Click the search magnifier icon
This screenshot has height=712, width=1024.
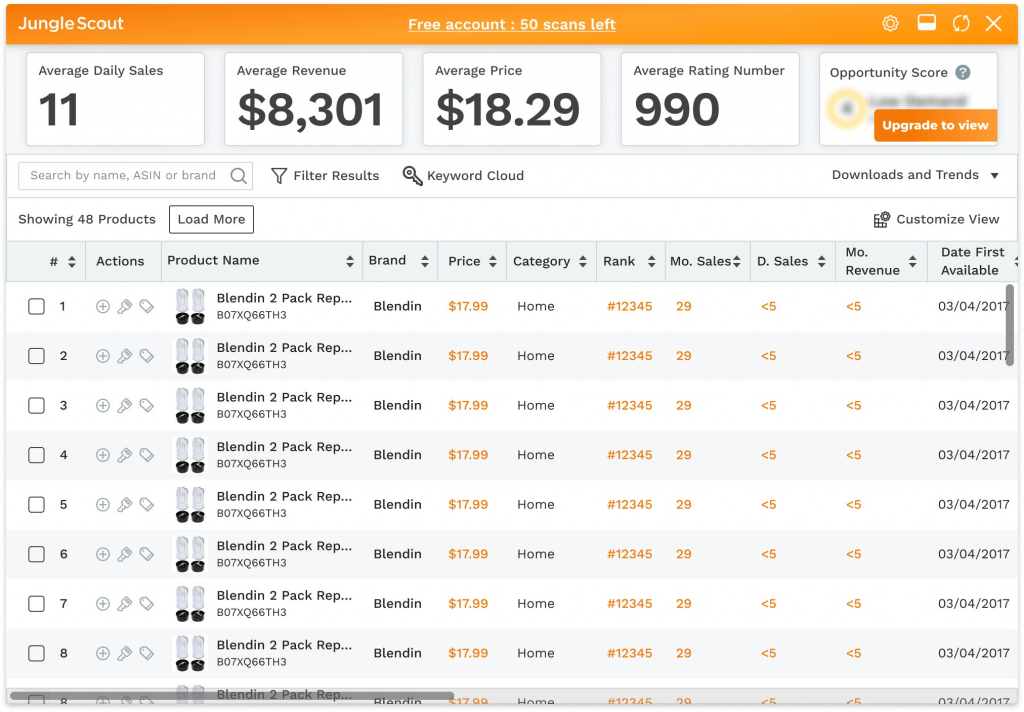[x=238, y=176]
